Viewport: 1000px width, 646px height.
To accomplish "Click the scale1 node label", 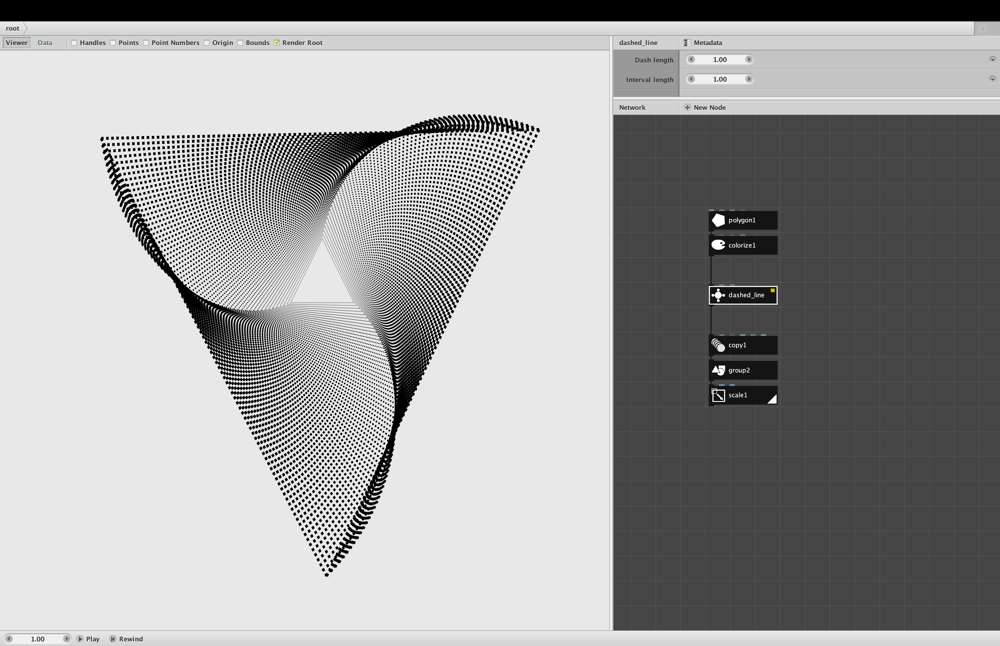I will (x=738, y=395).
